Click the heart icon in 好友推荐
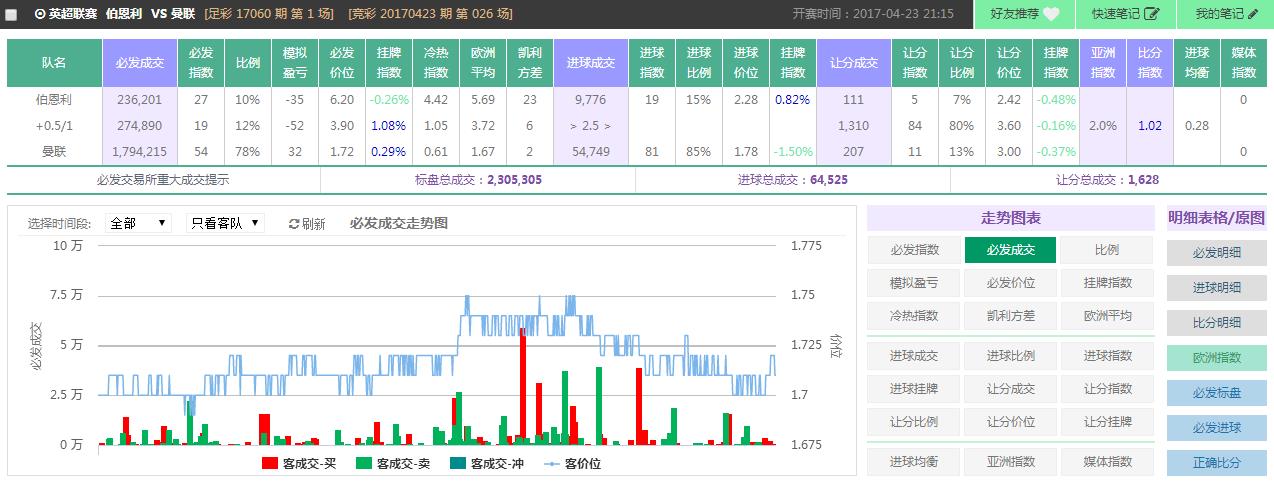 point(1051,14)
